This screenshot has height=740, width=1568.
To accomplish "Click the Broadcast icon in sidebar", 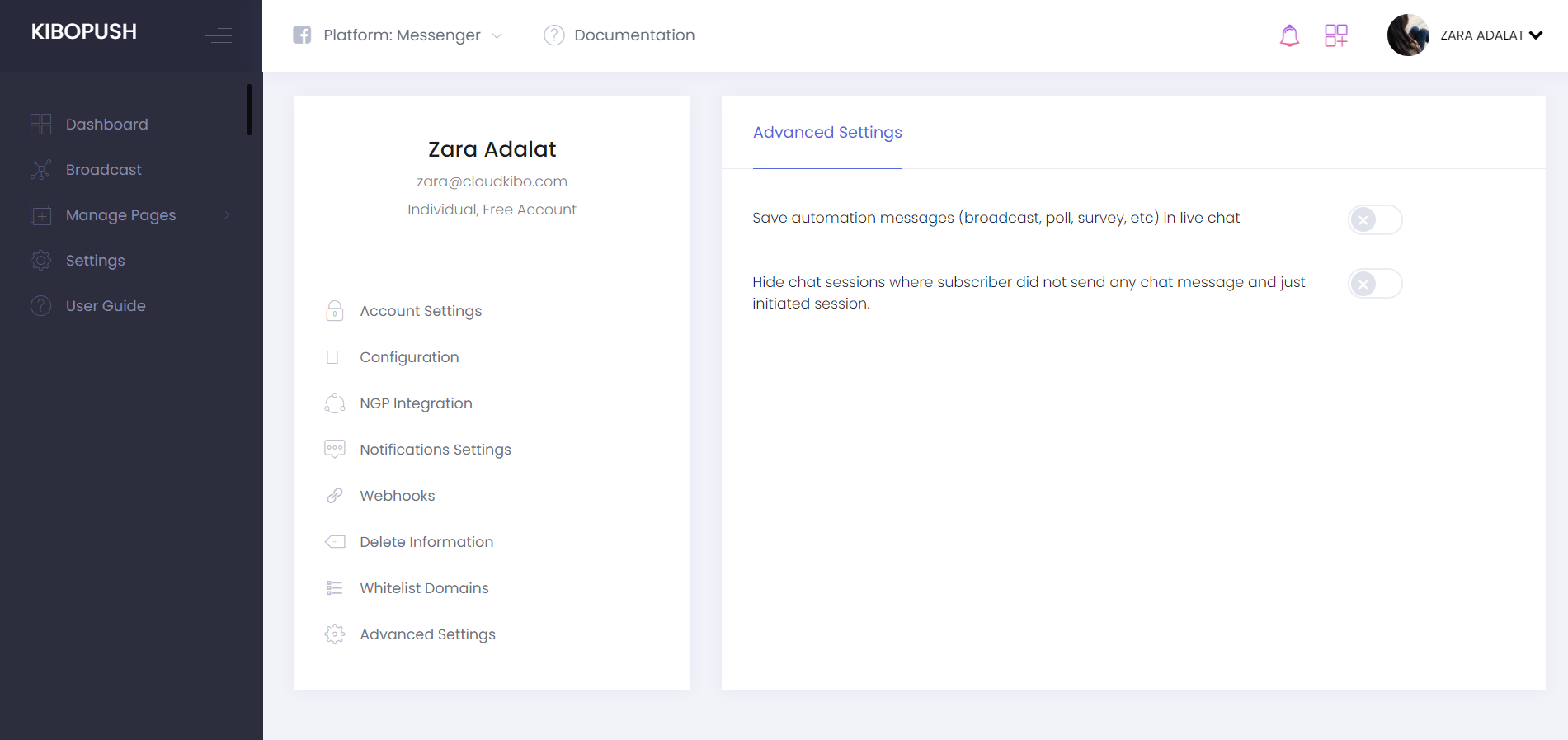I will 40,170.
